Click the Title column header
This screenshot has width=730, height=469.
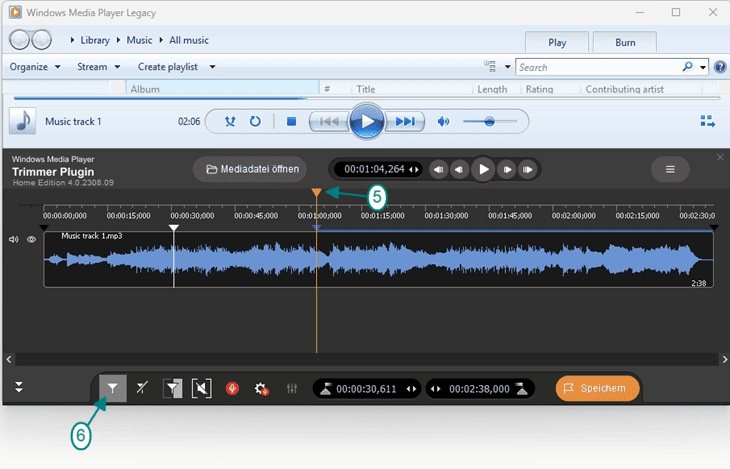coord(412,89)
